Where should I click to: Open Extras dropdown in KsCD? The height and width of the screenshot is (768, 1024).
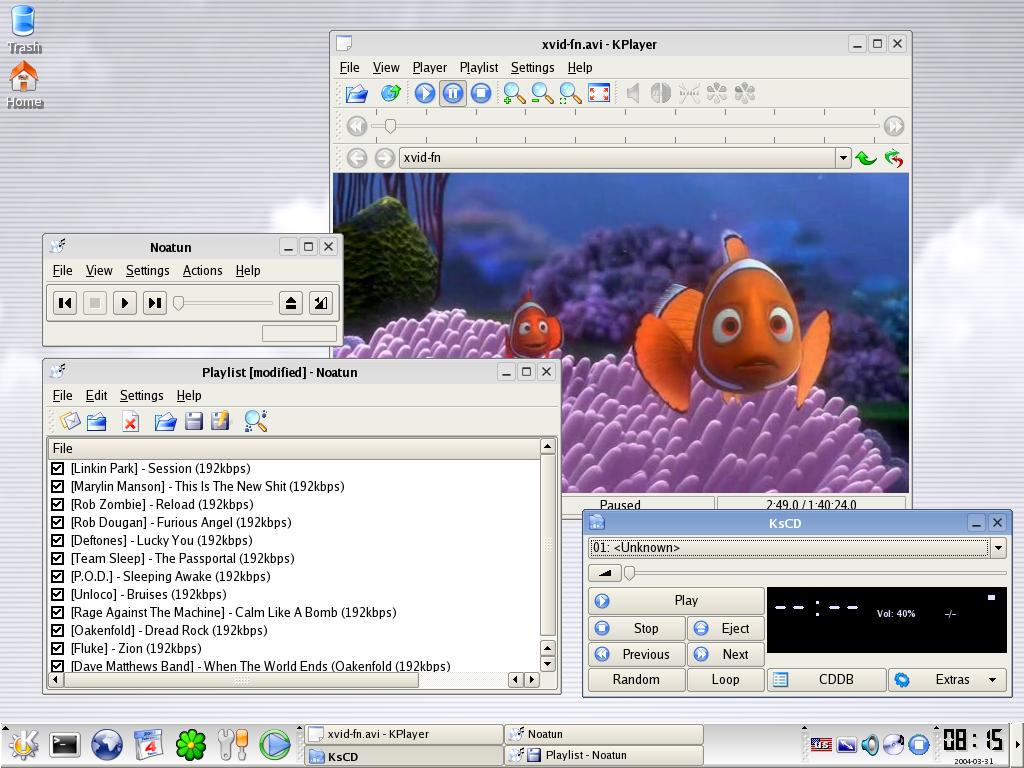click(946, 680)
